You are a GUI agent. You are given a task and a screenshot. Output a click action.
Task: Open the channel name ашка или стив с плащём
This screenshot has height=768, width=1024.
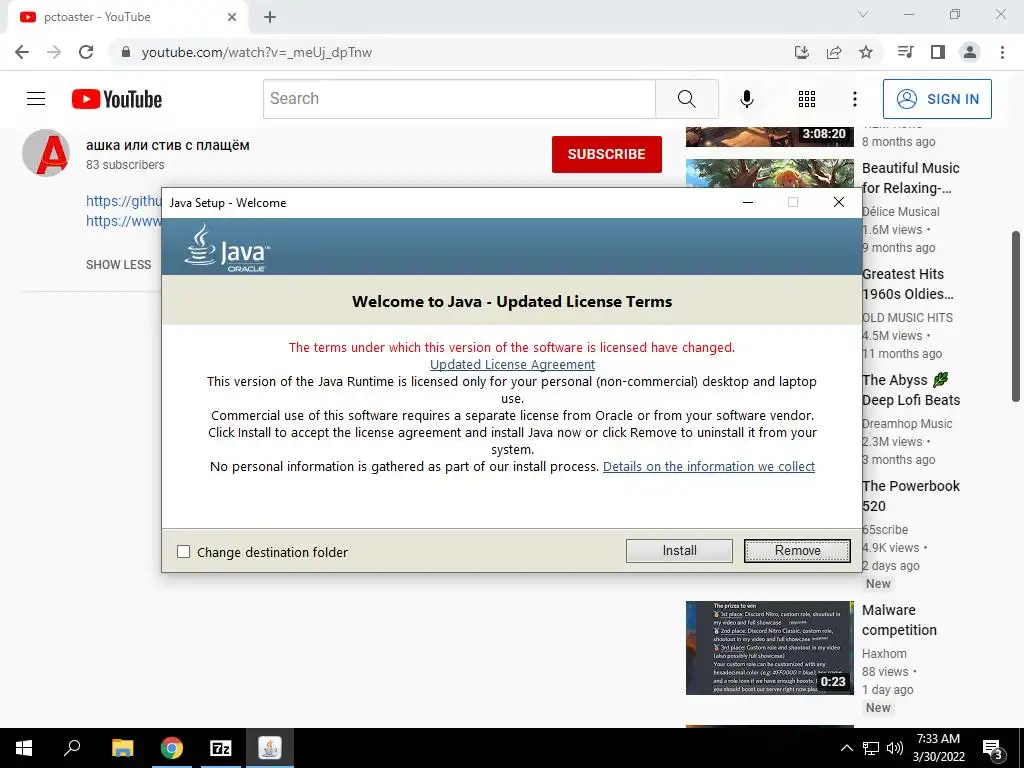[168, 145]
